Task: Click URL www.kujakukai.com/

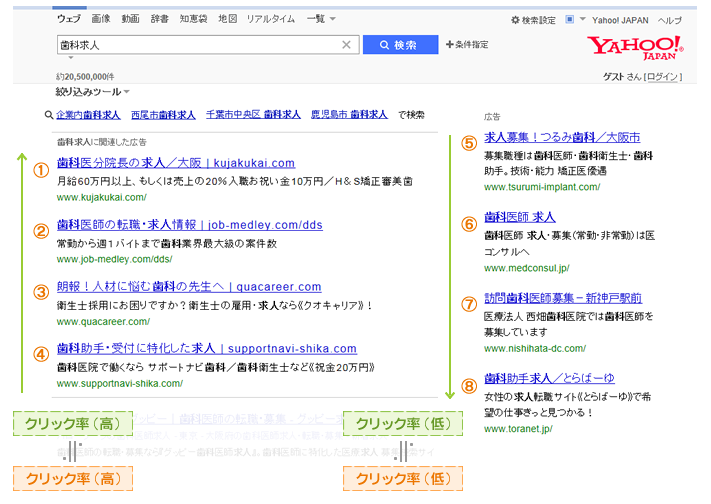Action: coord(102,197)
